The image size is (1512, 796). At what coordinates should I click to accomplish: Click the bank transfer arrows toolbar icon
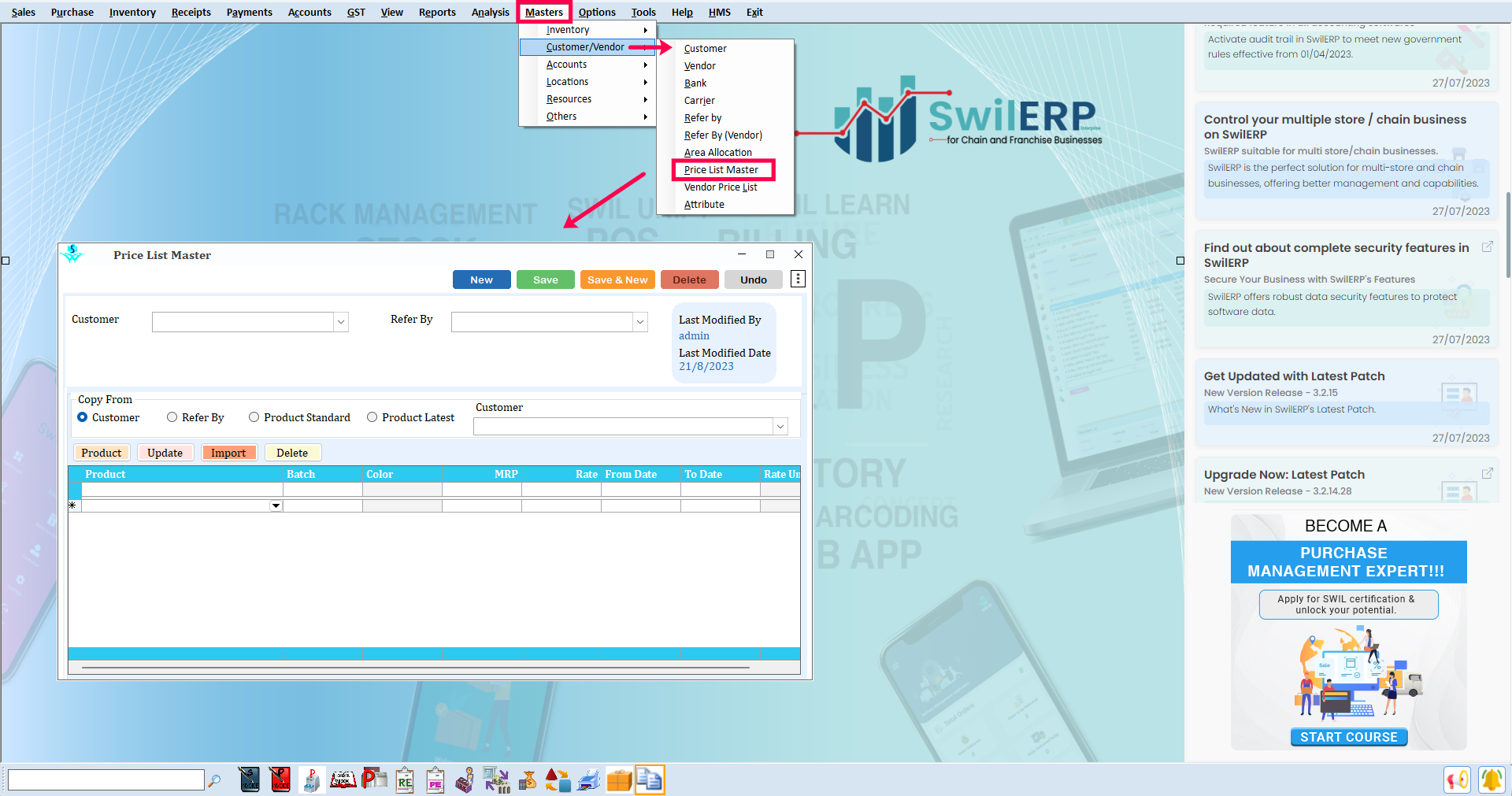496,779
